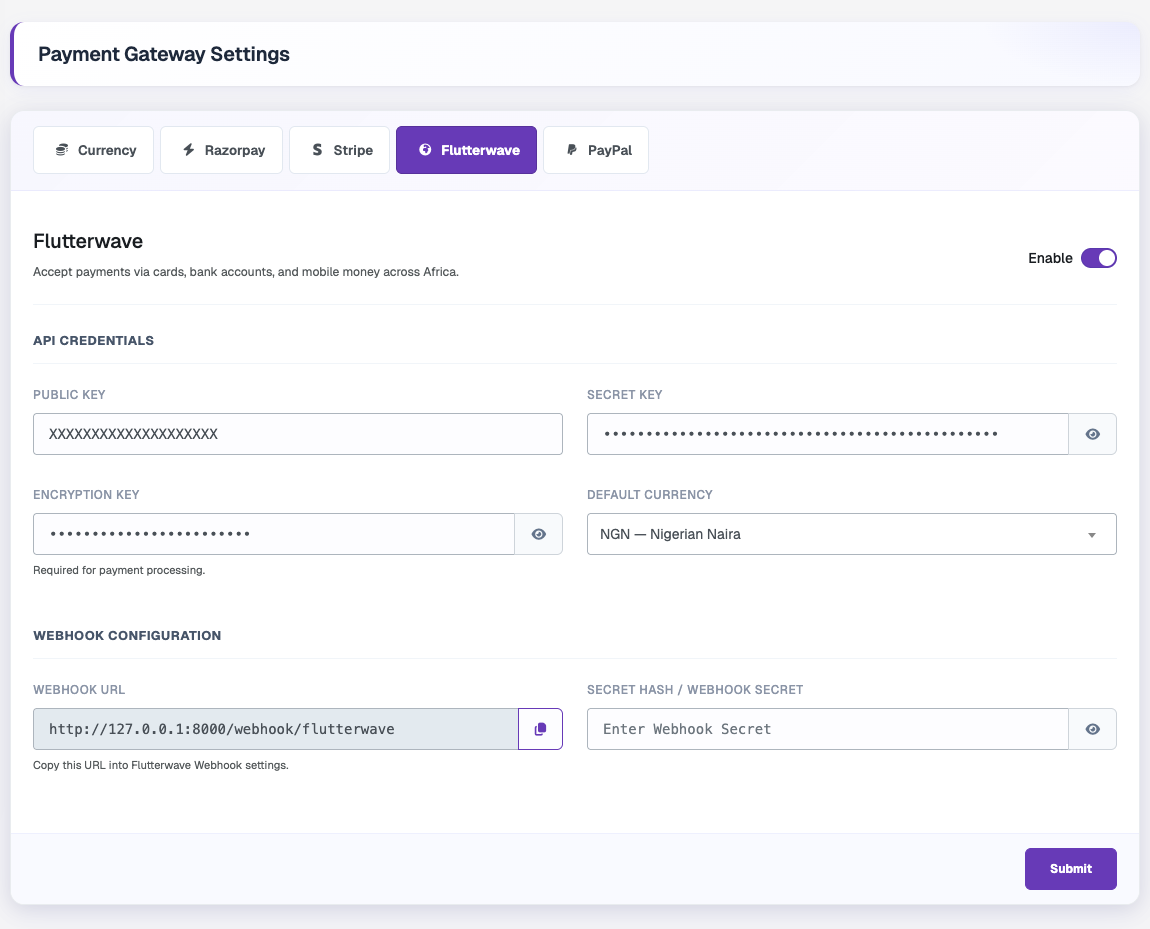Click the "ENCRYPTION KEY" label
The height and width of the screenshot is (929, 1150).
86,495
